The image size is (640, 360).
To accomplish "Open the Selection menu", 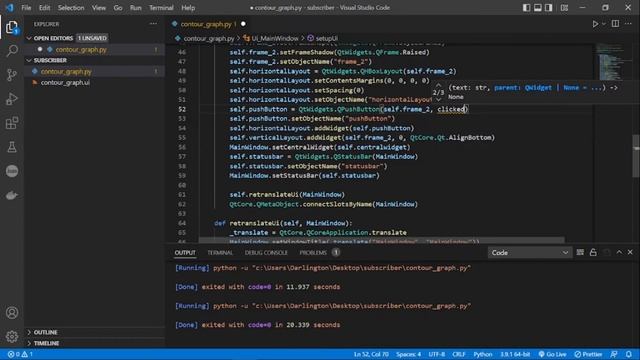I will [x=71, y=8].
